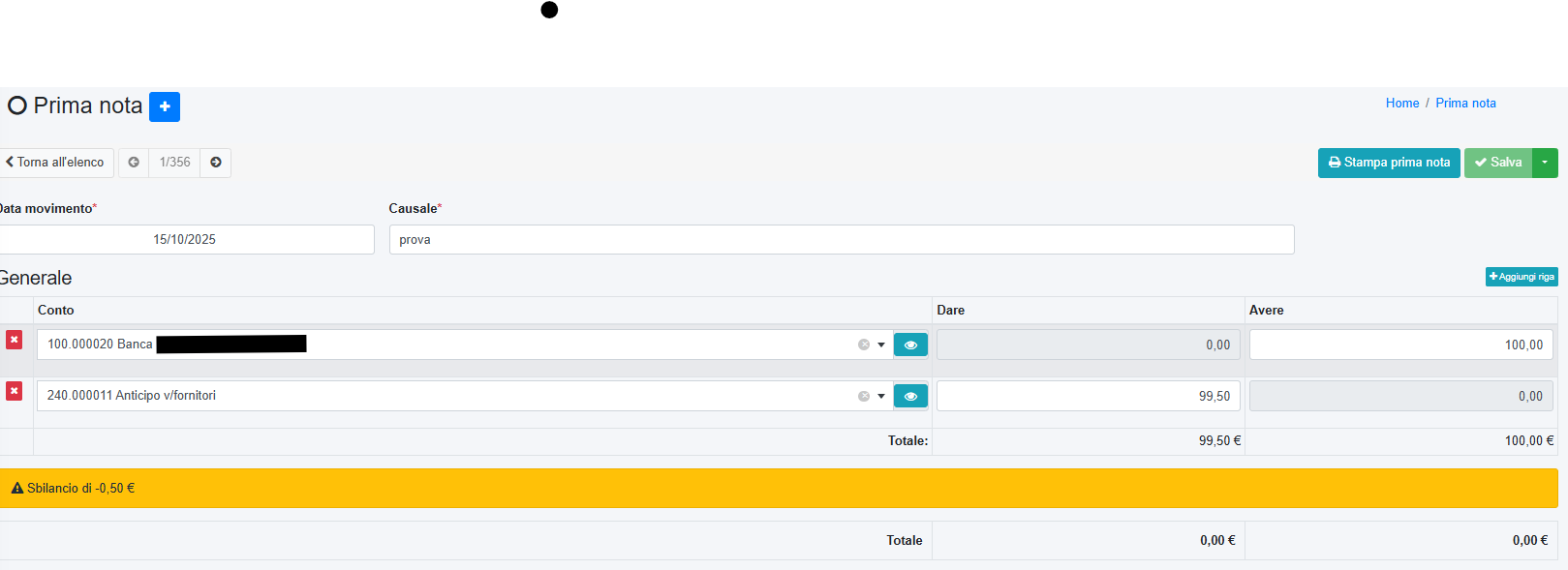Open the Salva button dropdown arrow
This screenshot has width=1568, height=570.
click(1545, 163)
